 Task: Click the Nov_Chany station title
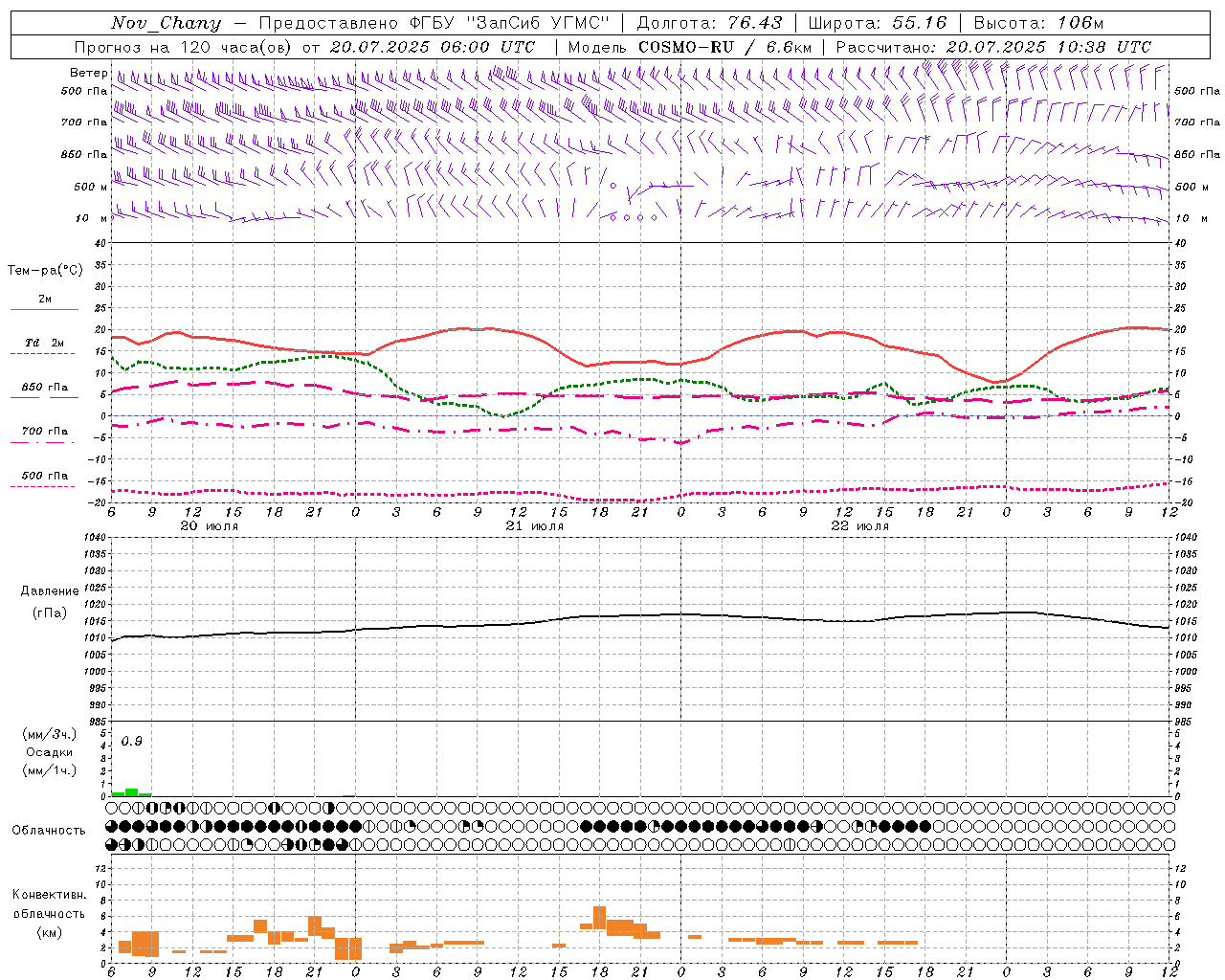(x=167, y=23)
